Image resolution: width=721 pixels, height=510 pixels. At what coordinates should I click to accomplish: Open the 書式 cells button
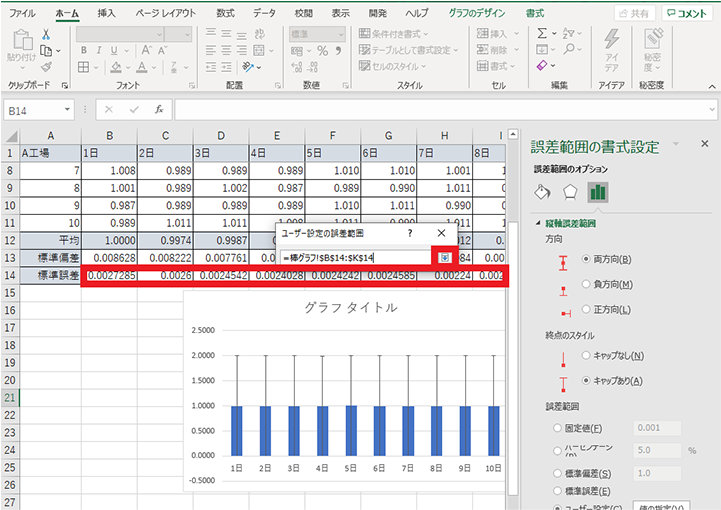tap(494, 66)
